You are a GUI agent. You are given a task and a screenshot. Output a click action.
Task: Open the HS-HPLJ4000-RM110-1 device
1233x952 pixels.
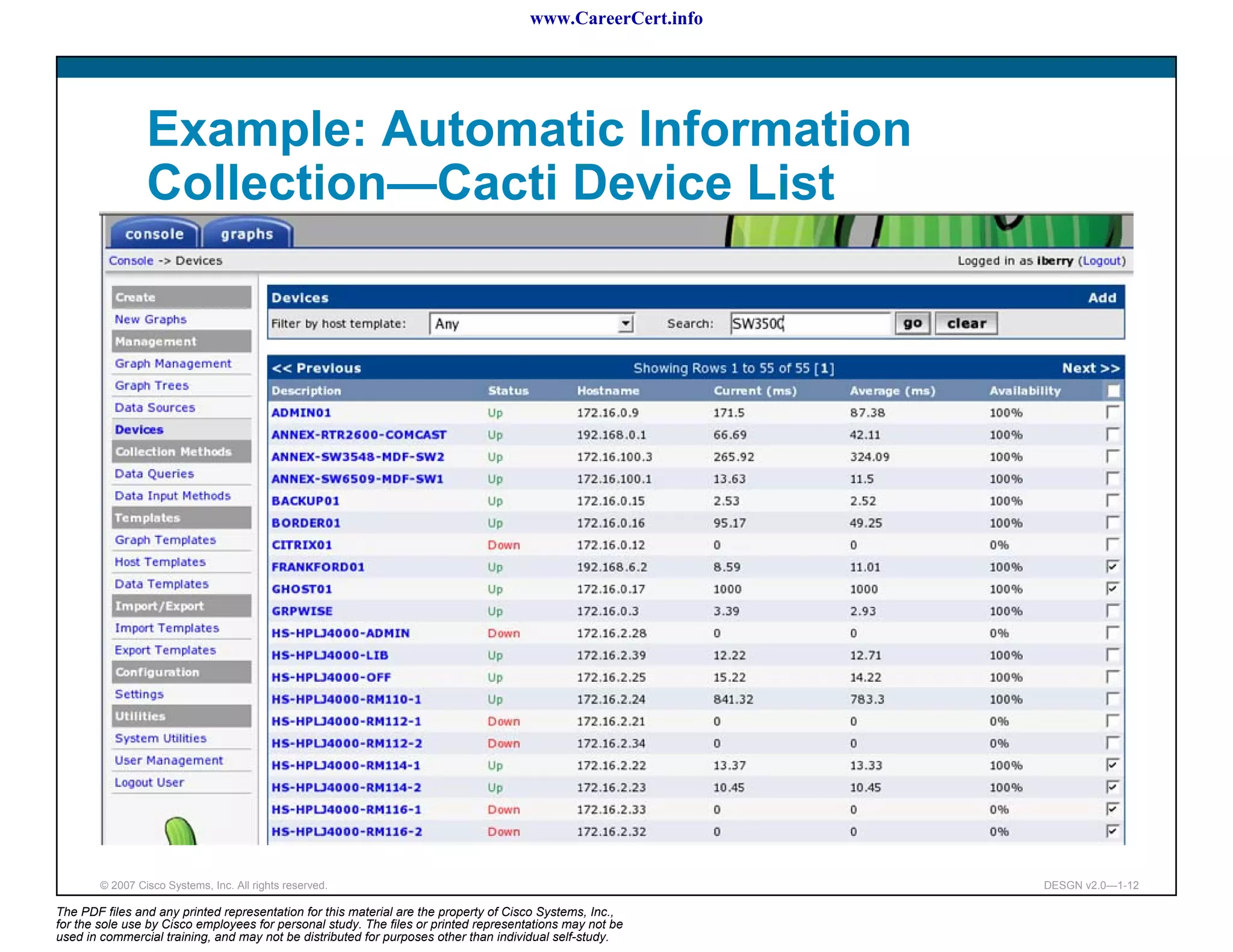pos(346,699)
